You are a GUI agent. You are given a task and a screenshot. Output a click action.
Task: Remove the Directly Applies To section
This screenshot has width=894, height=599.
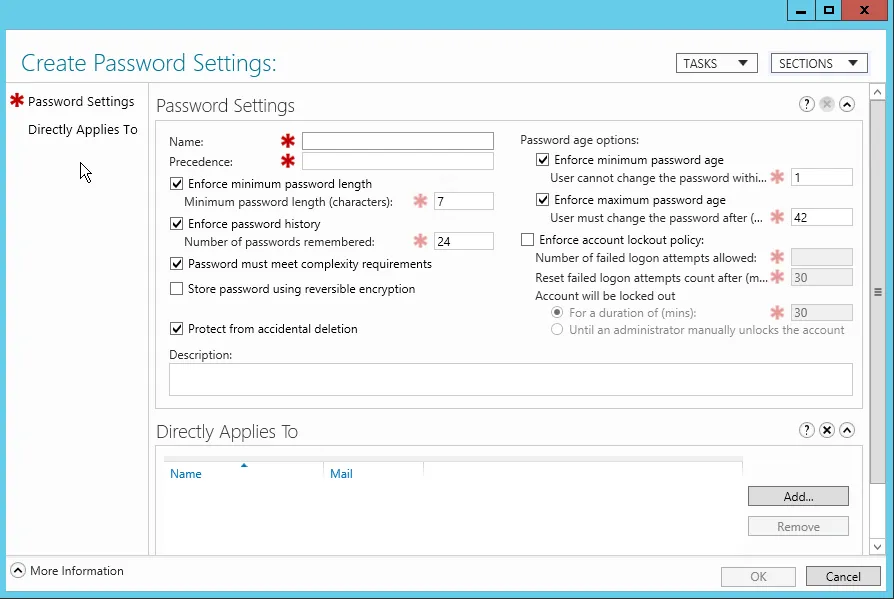827,430
